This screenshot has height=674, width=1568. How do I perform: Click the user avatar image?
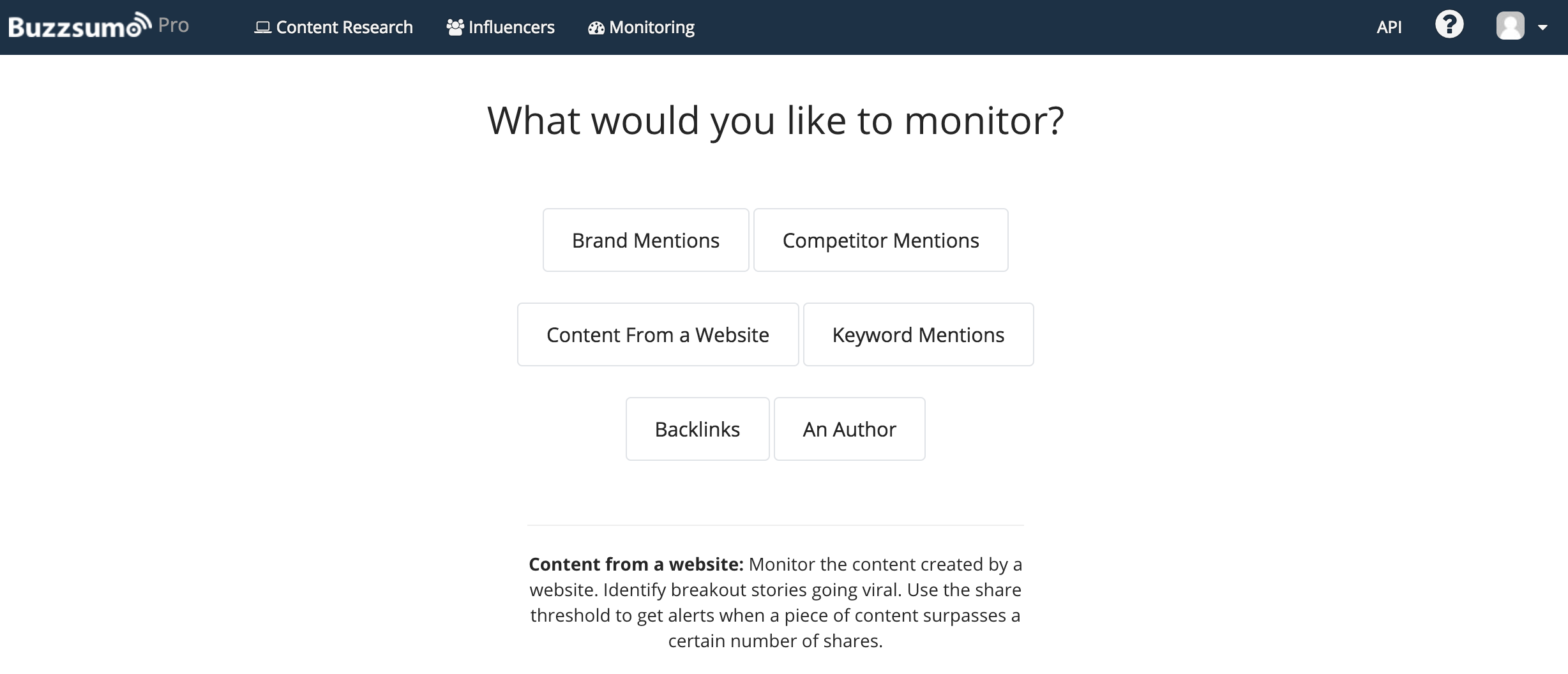point(1510,26)
